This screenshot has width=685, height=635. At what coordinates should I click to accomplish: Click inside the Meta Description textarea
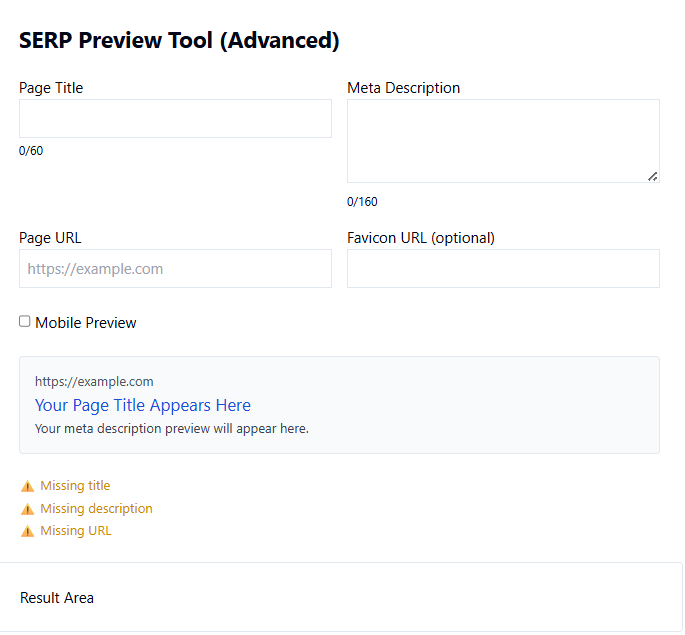click(502, 140)
